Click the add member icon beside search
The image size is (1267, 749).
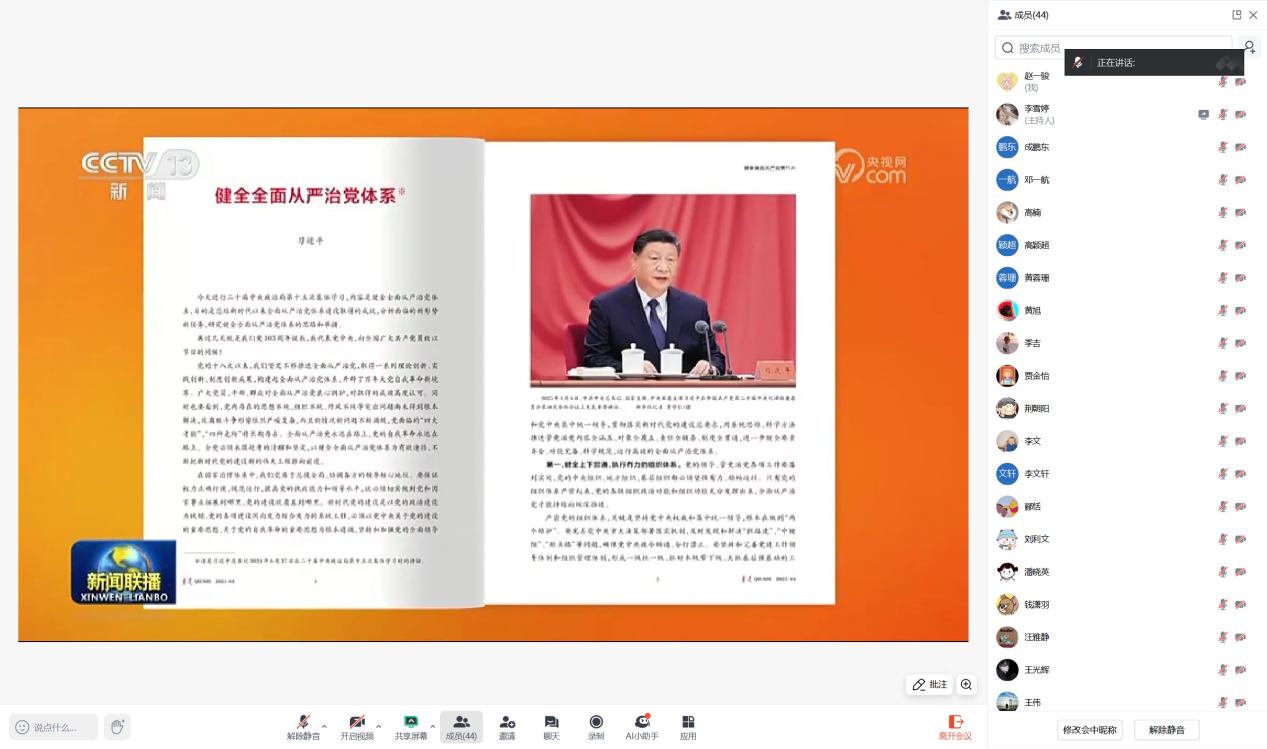pos(1249,48)
